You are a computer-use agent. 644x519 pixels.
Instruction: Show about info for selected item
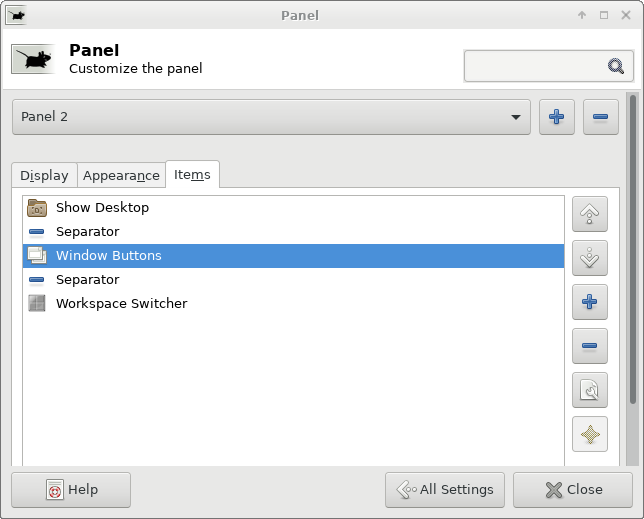(589, 434)
